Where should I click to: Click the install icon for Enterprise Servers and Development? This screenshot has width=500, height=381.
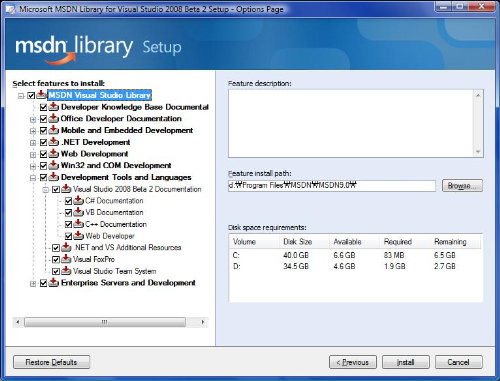(54, 283)
